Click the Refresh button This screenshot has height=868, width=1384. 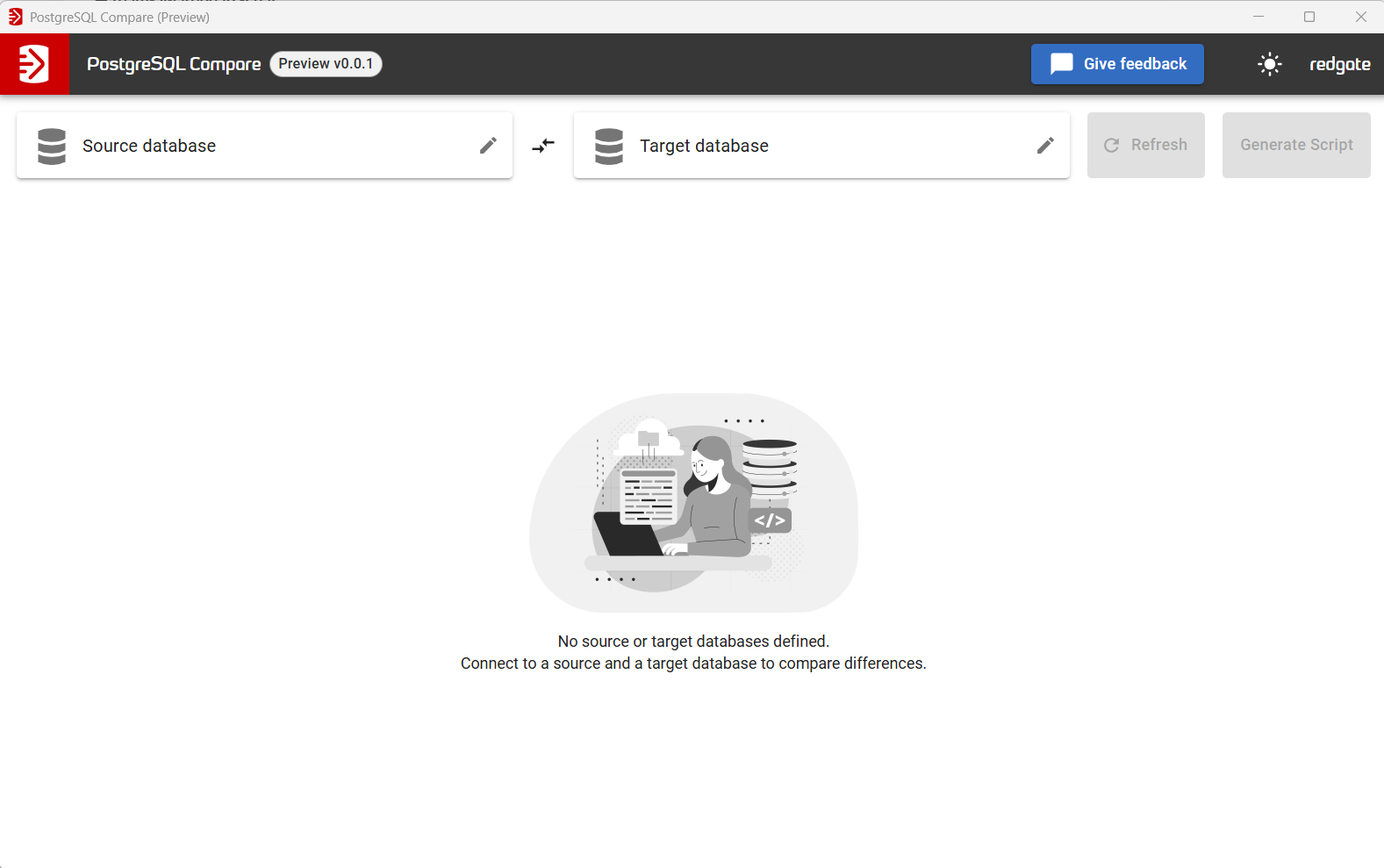click(1145, 146)
